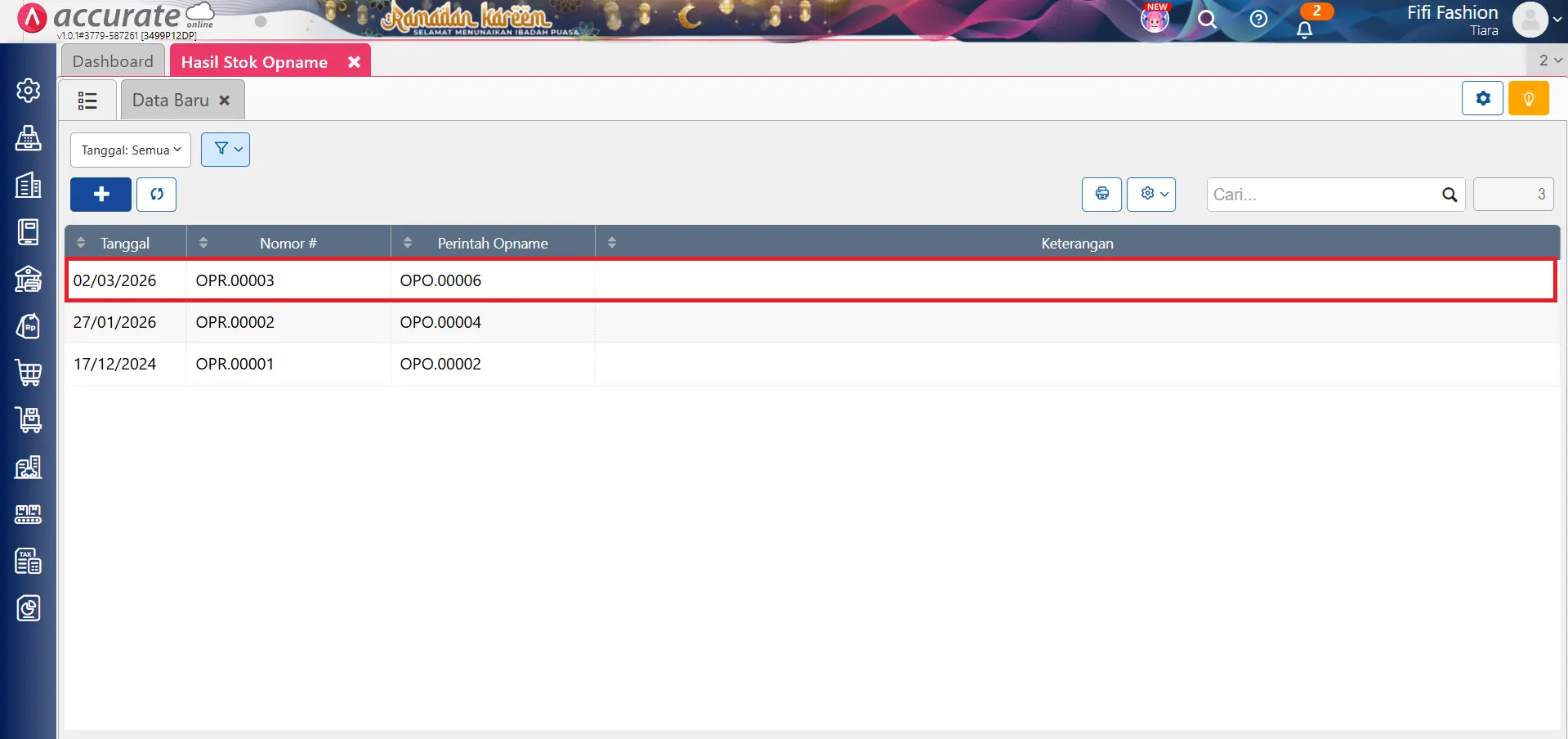Image resolution: width=1568 pixels, height=739 pixels.
Task: Click the top header search magnifier
Action: click(x=1207, y=19)
